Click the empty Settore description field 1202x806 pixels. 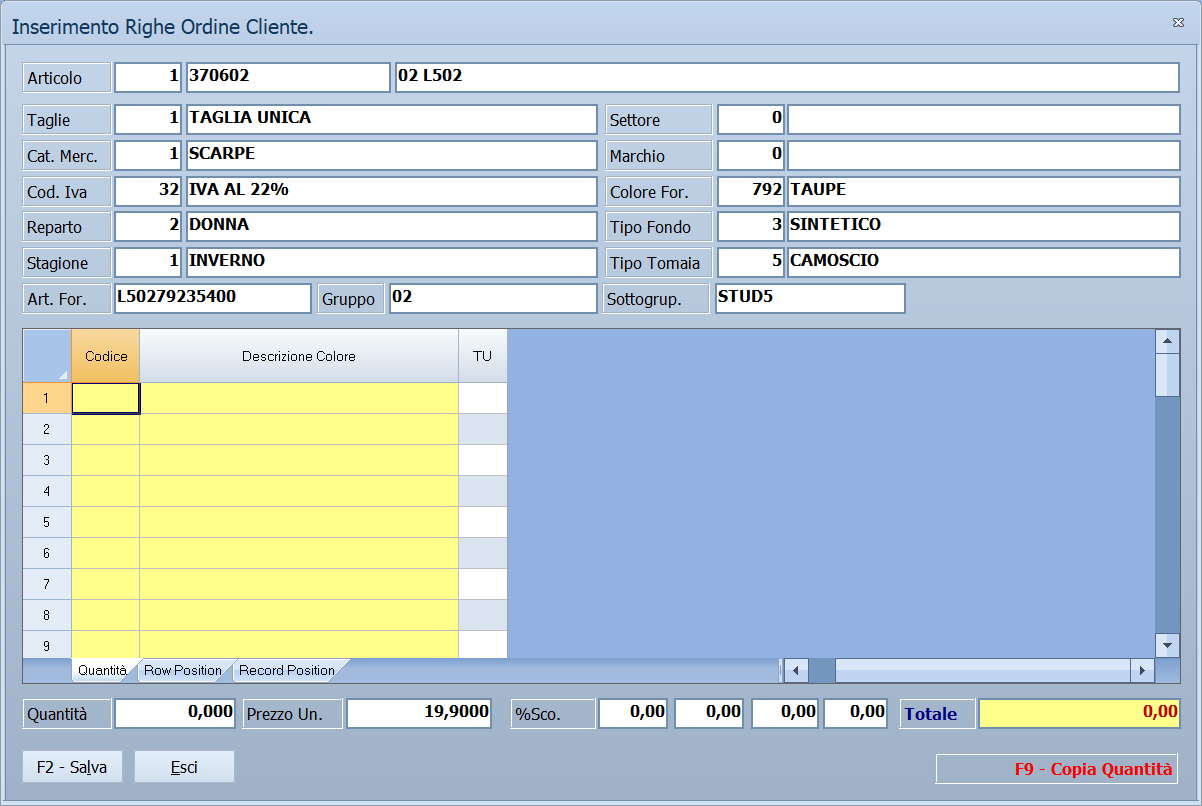click(984, 119)
